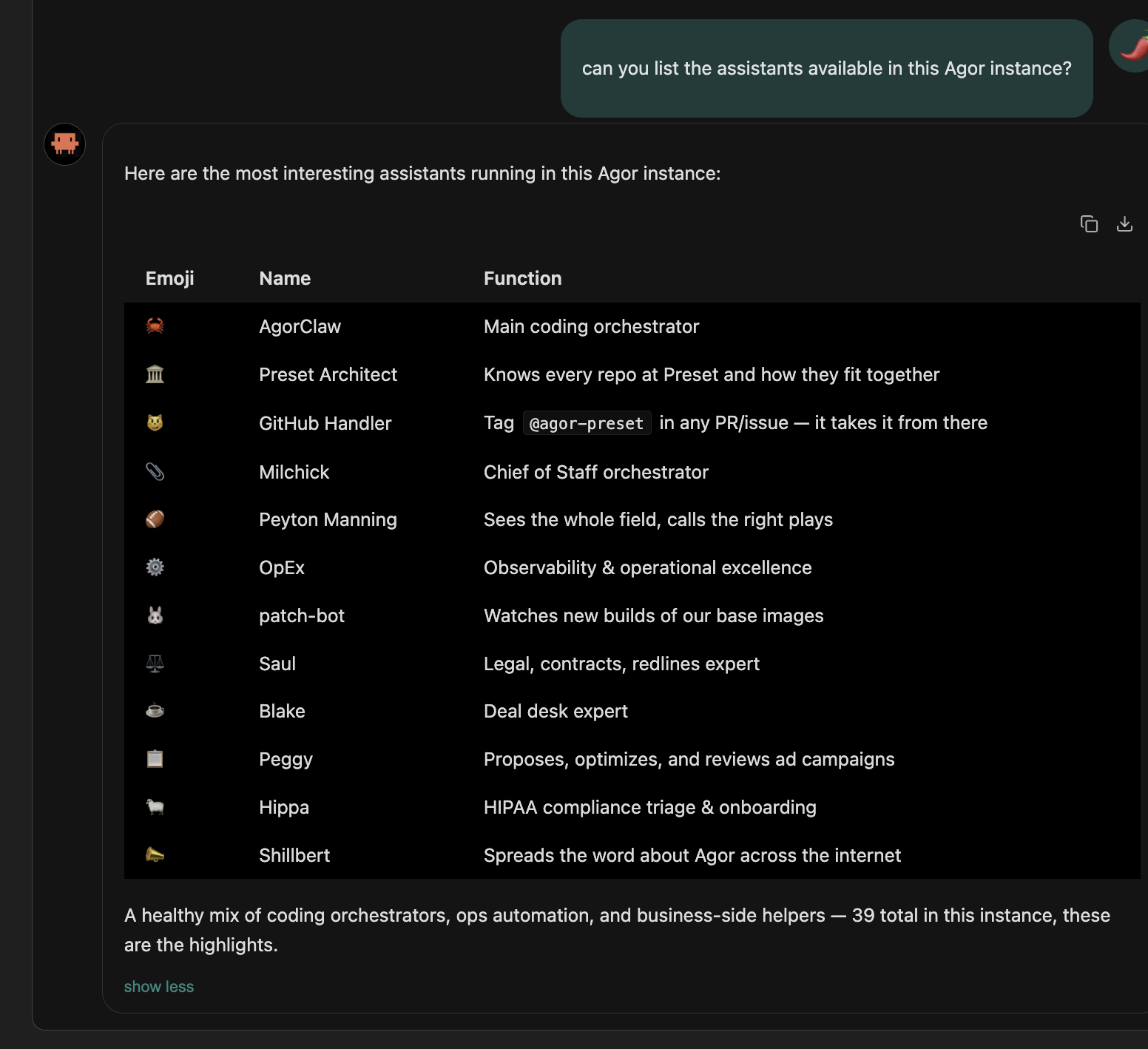Select the Blake name cell
1148x1049 pixels.
coord(282,711)
